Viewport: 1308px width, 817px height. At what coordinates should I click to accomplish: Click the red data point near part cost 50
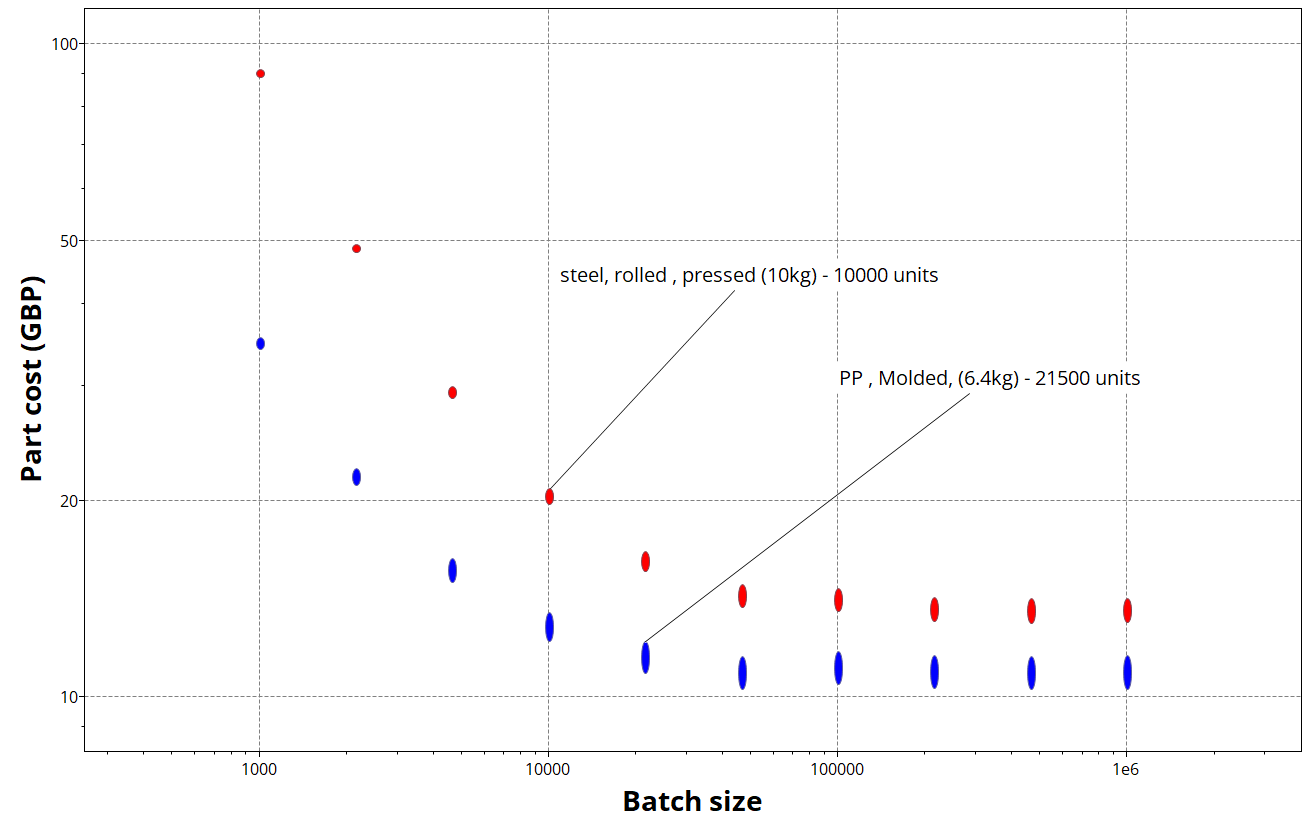[x=356, y=249]
